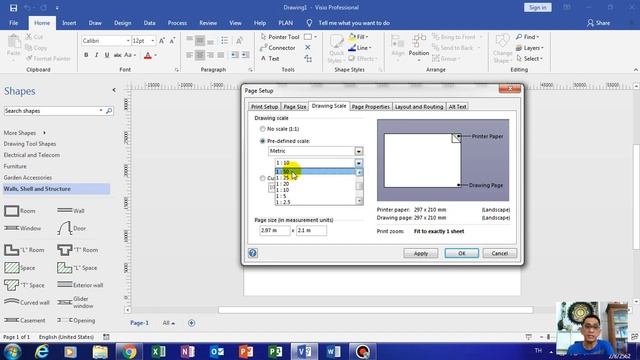
Task: Select the Room shape
Action: click(20, 211)
